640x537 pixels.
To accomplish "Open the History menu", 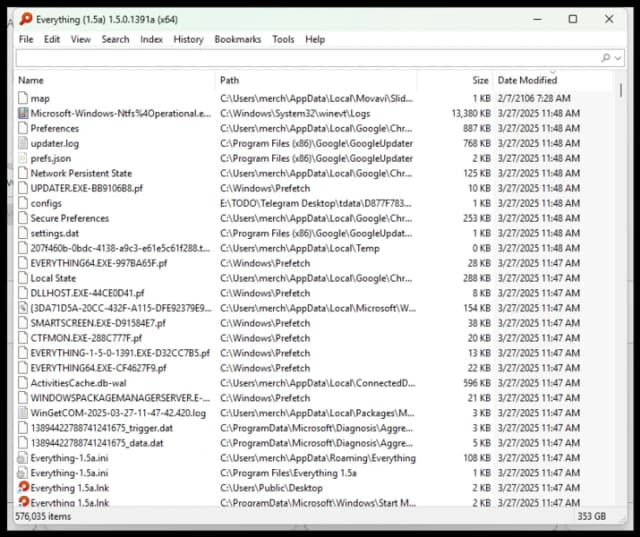I will (188, 40).
